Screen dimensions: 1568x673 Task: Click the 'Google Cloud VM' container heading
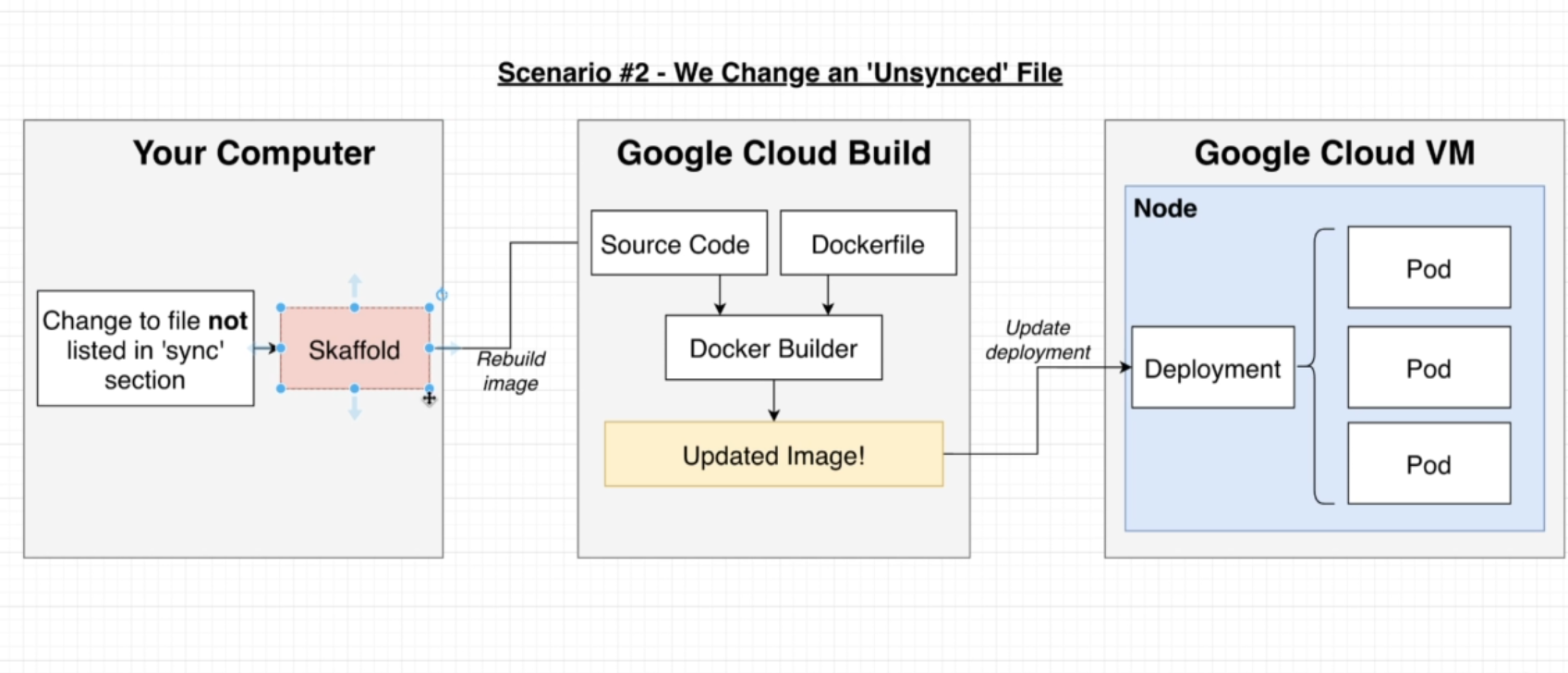(x=1334, y=153)
